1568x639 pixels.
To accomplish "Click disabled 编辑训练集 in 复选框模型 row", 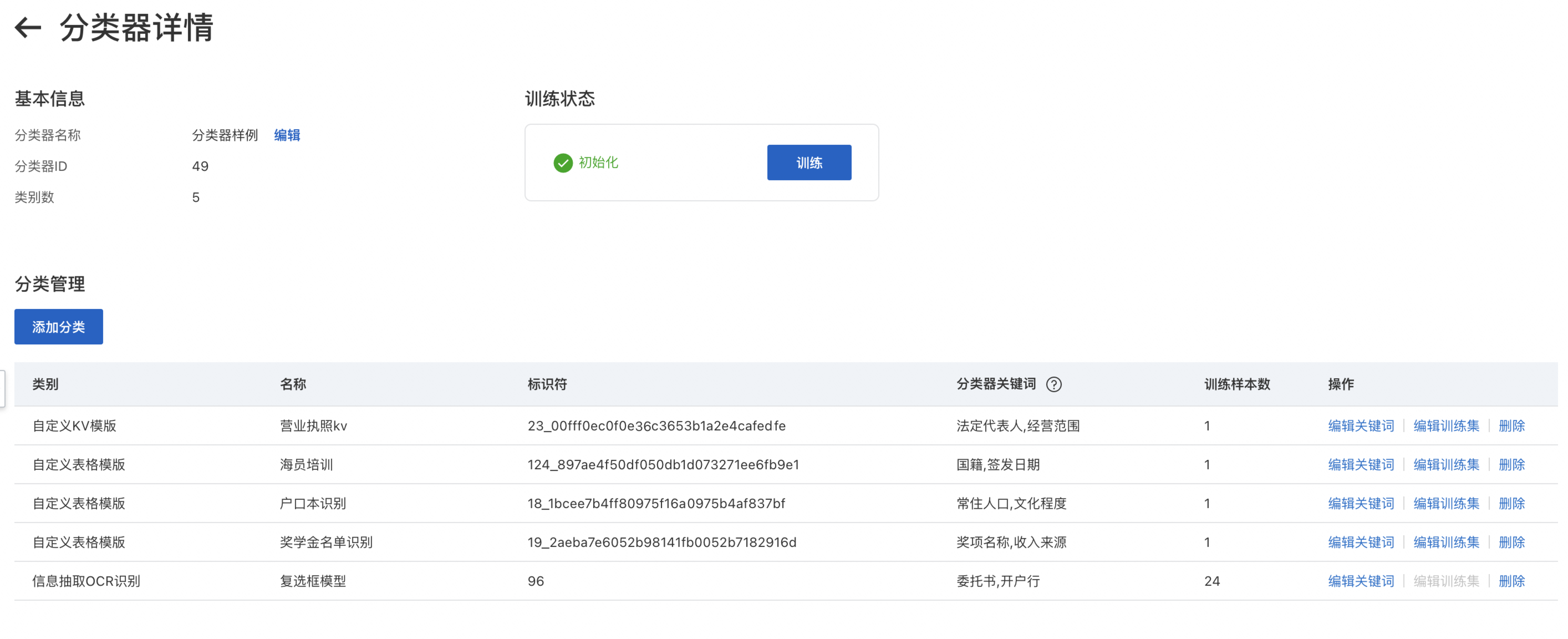I will (x=1446, y=581).
